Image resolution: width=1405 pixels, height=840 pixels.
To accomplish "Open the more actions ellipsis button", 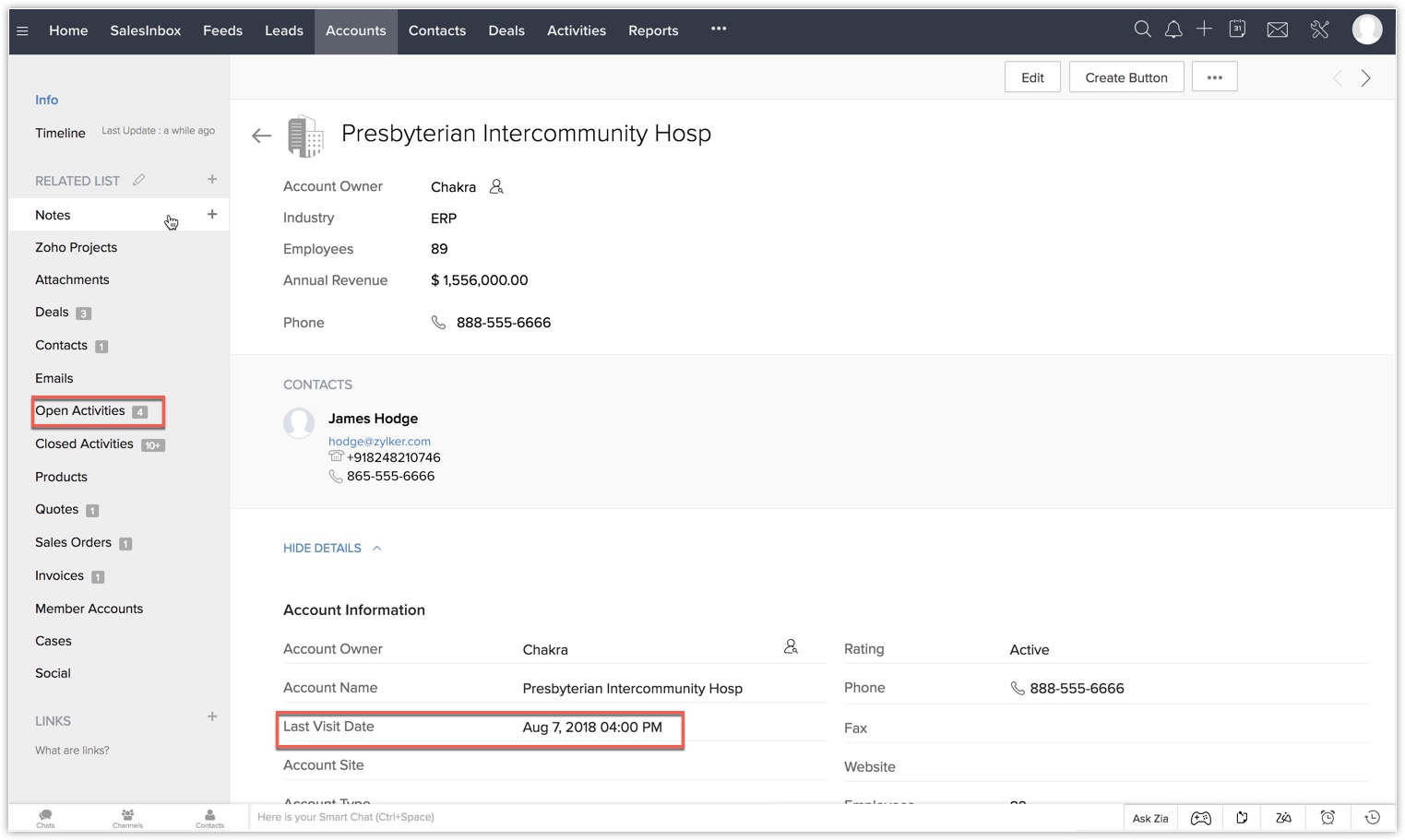I will [1215, 77].
